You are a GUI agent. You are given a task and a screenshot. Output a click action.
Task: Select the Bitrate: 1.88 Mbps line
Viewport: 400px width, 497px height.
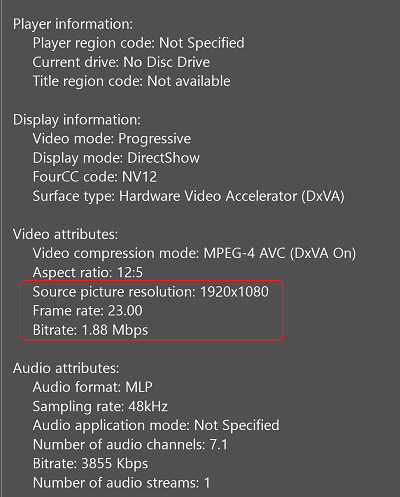coord(90,330)
